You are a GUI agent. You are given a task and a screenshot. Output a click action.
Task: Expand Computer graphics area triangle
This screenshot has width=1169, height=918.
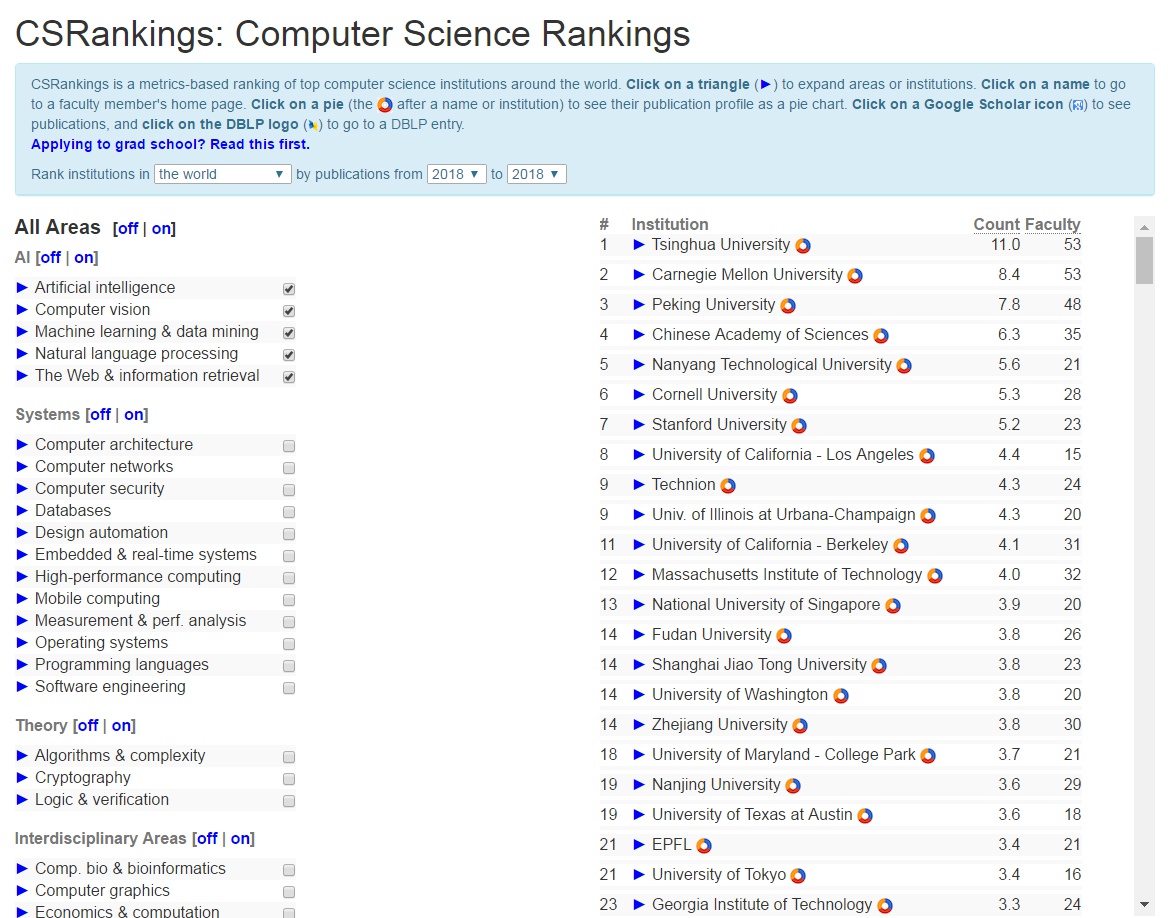coord(22,890)
